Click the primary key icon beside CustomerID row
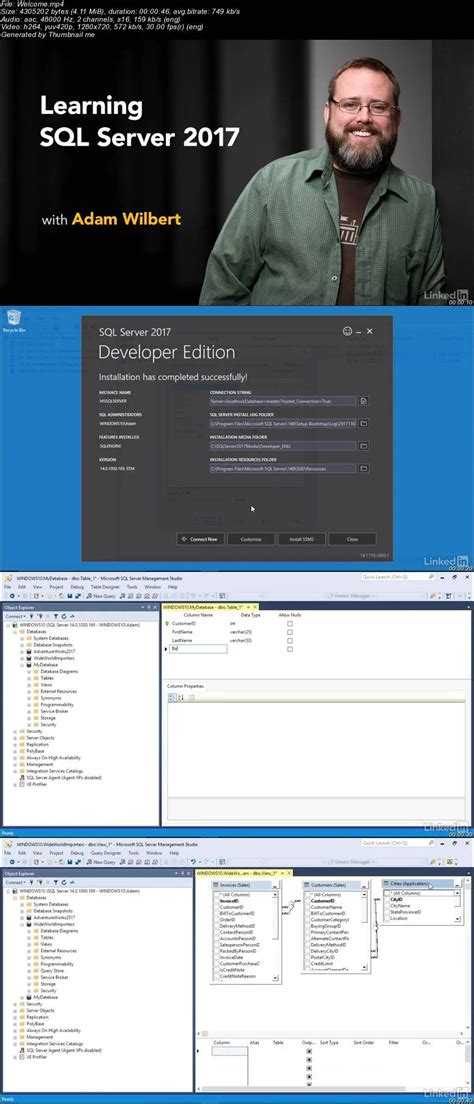Image resolution: width=474 pixels, height=1104 pixels. click(167, 623)
